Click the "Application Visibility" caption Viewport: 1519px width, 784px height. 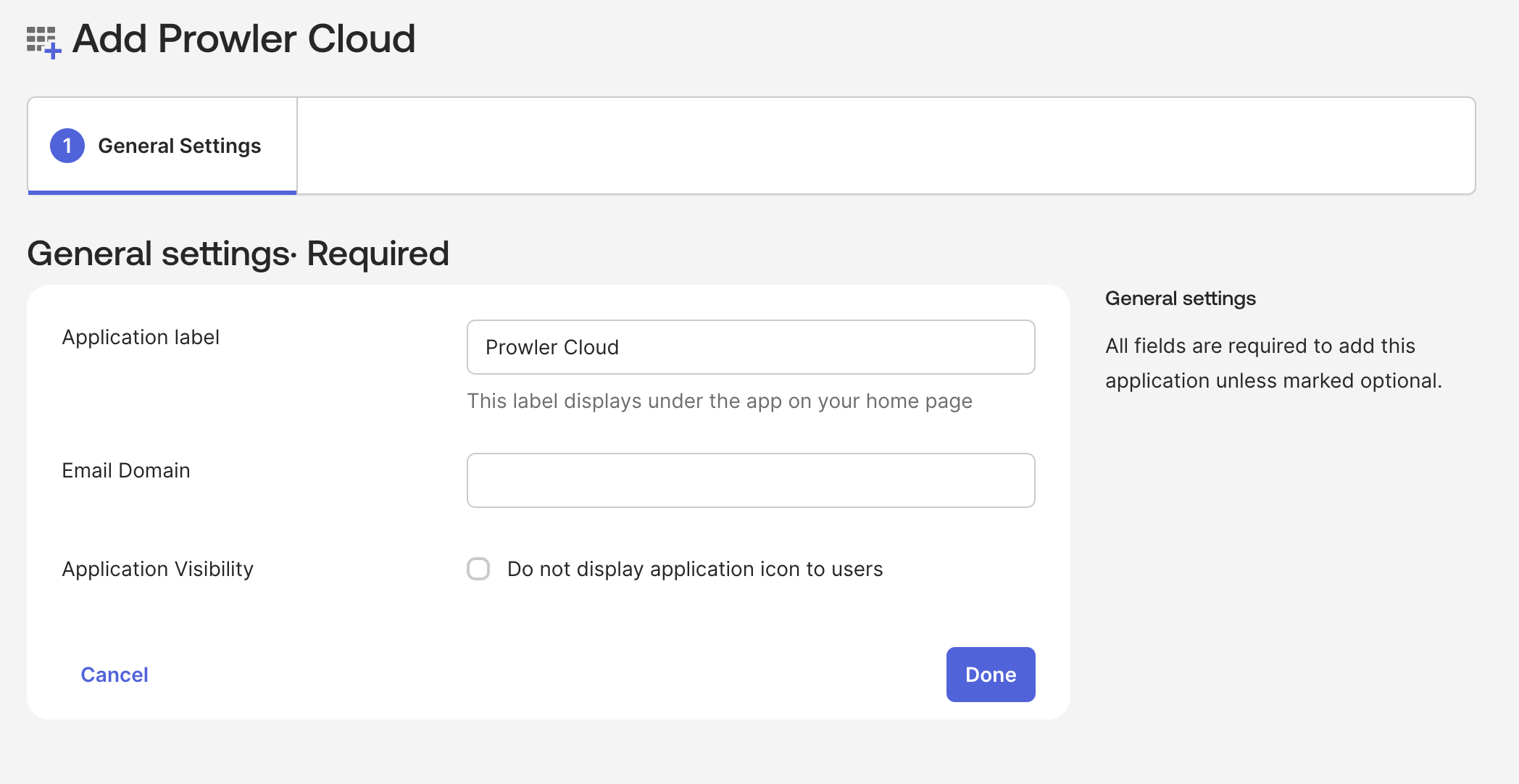click(158, 569)
